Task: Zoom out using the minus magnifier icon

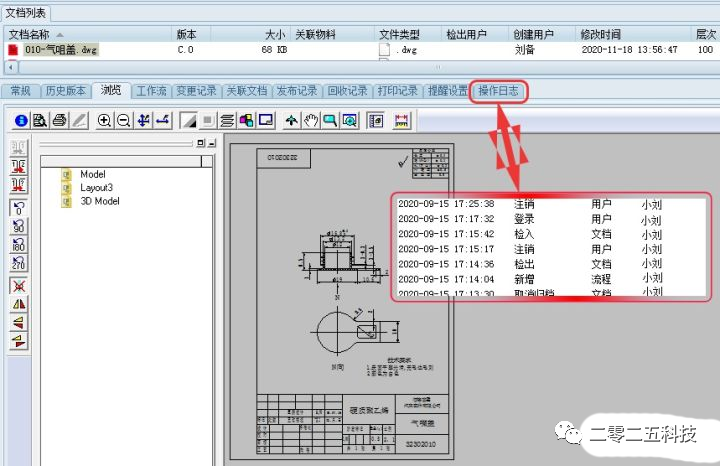Action: tap(124, 121)
